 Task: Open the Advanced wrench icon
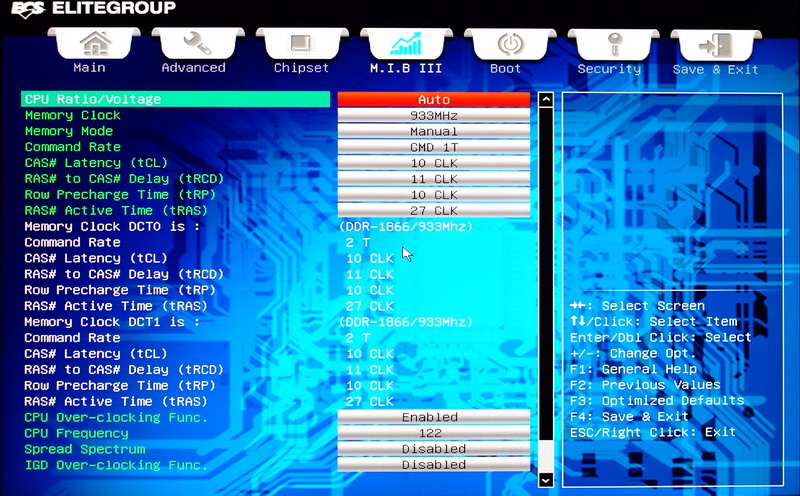pos(197,43)
